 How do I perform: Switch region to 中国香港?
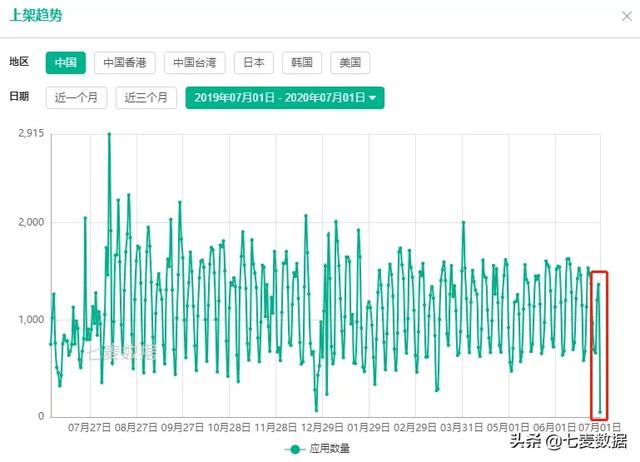[x=124, y=63]
